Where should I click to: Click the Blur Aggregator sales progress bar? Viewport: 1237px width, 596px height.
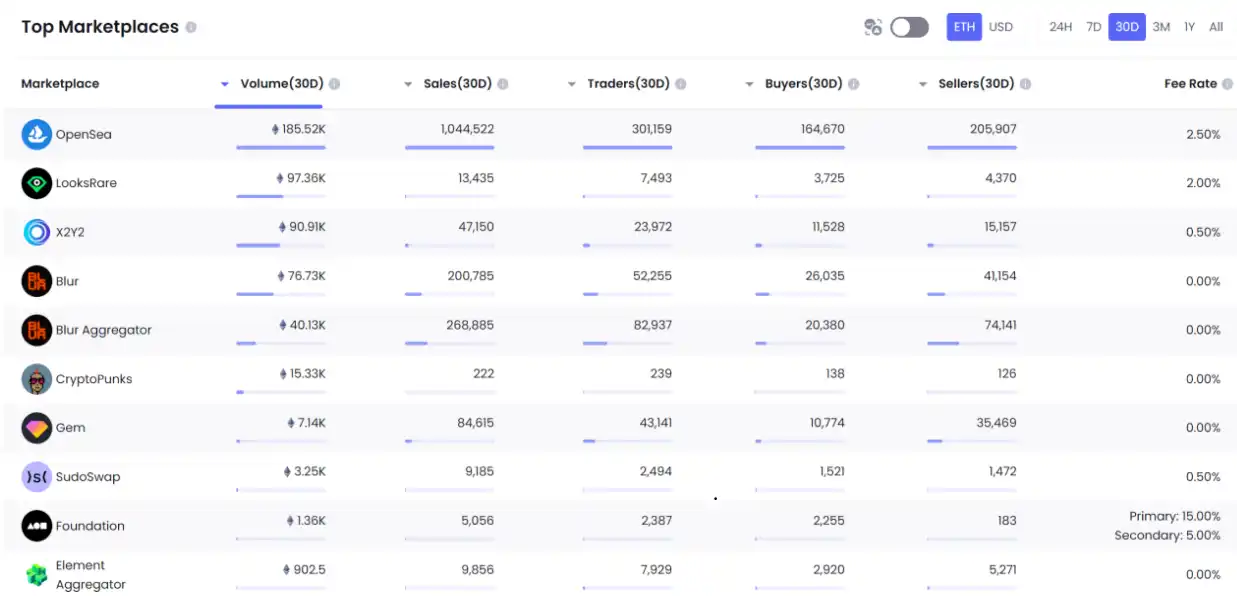(449, 344)
